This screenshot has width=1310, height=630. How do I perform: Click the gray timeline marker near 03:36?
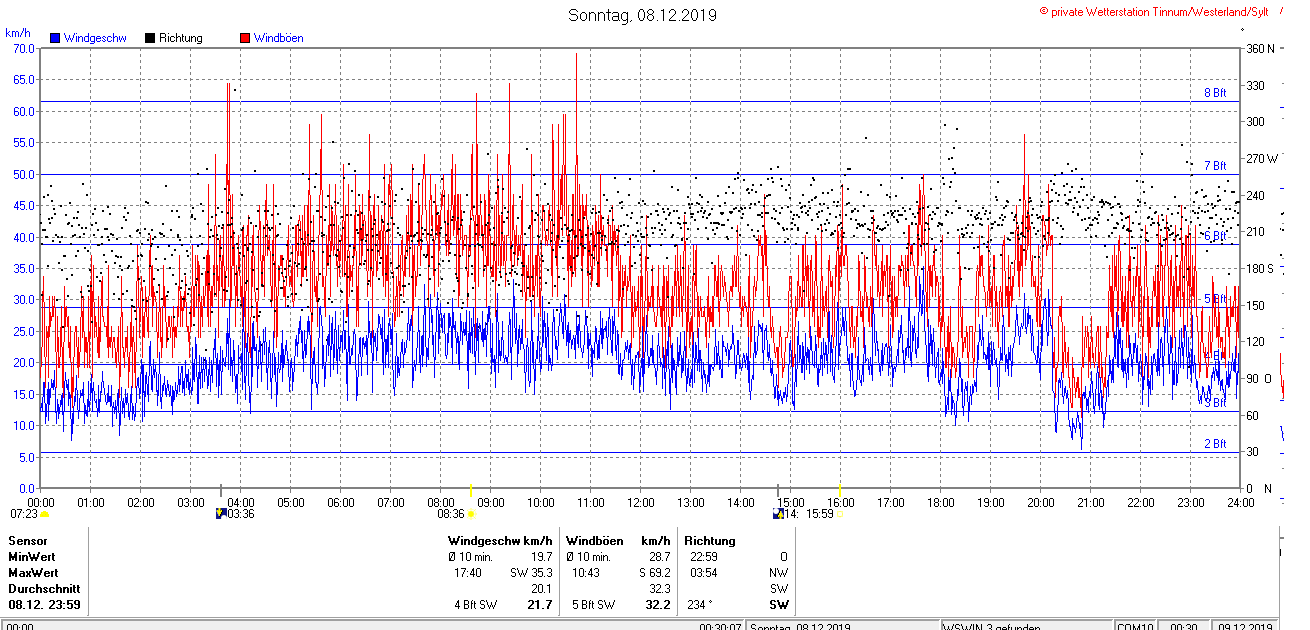(221, 489)
